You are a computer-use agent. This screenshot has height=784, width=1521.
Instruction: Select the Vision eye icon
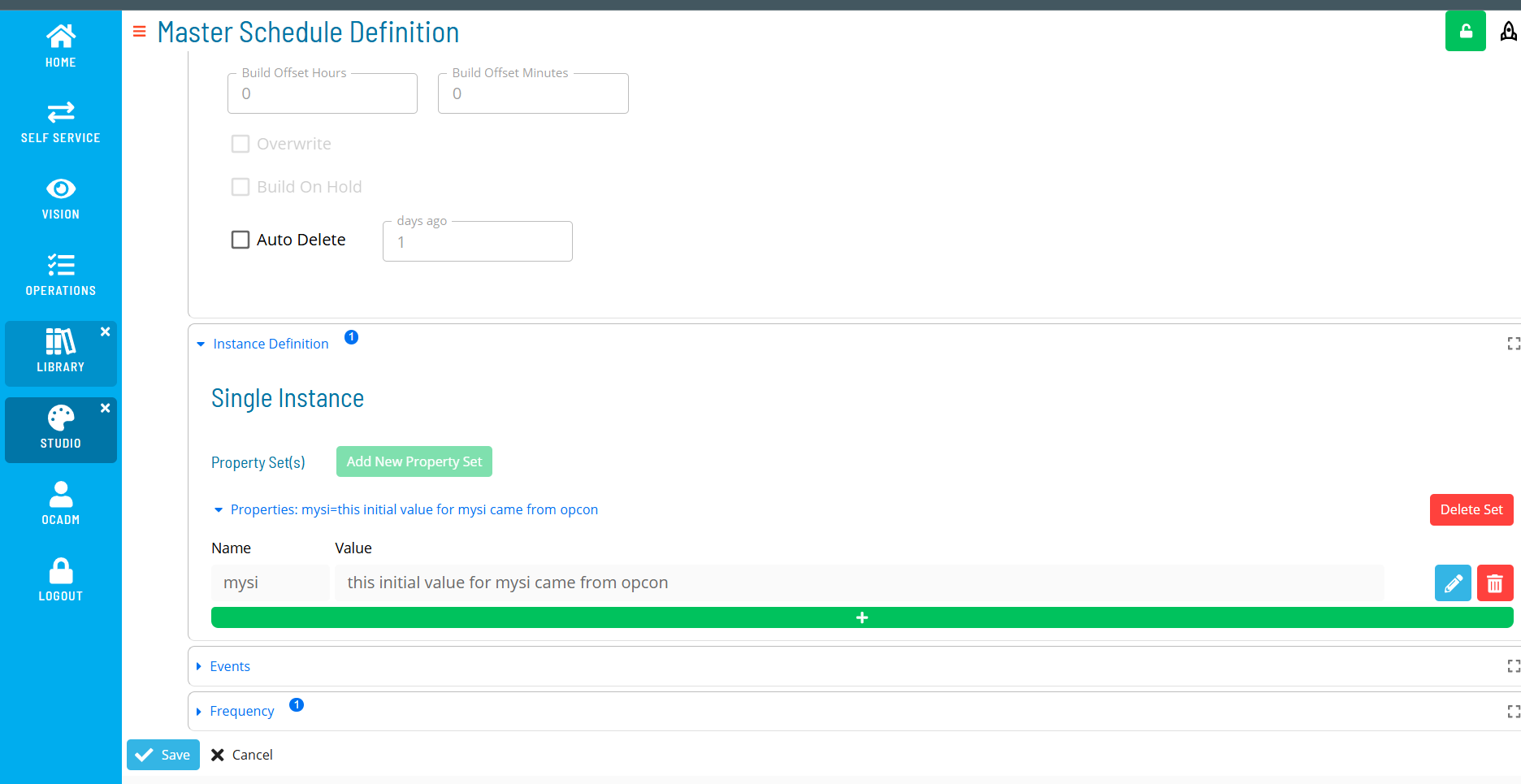pyautogui.click(x=60, y=188)
